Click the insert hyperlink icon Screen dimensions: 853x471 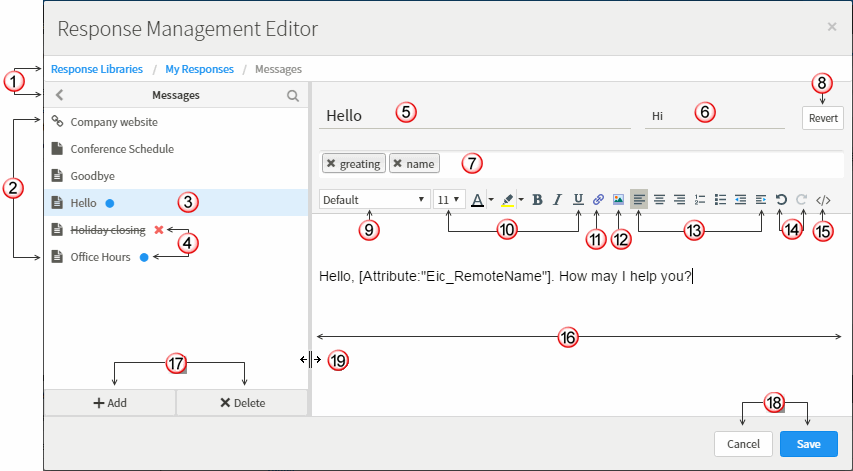[598, 199]
